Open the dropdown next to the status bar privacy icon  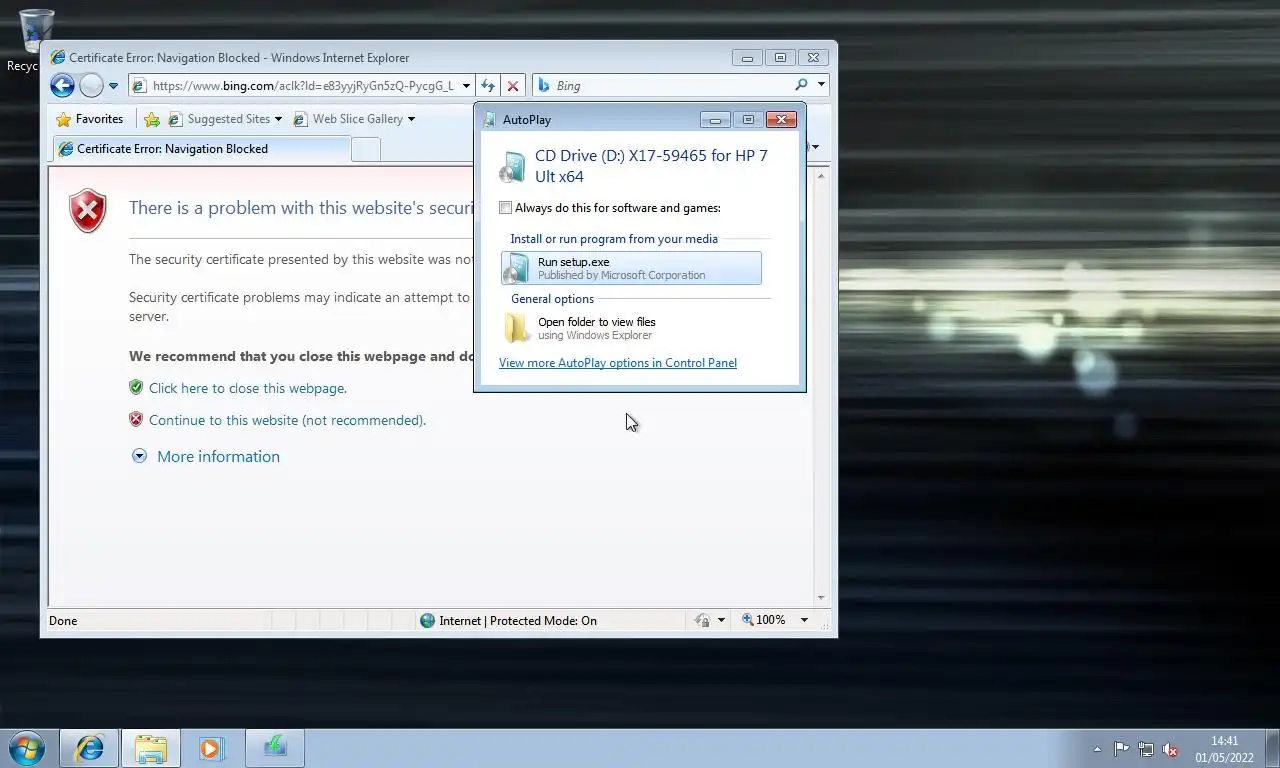tap(721, 620)
